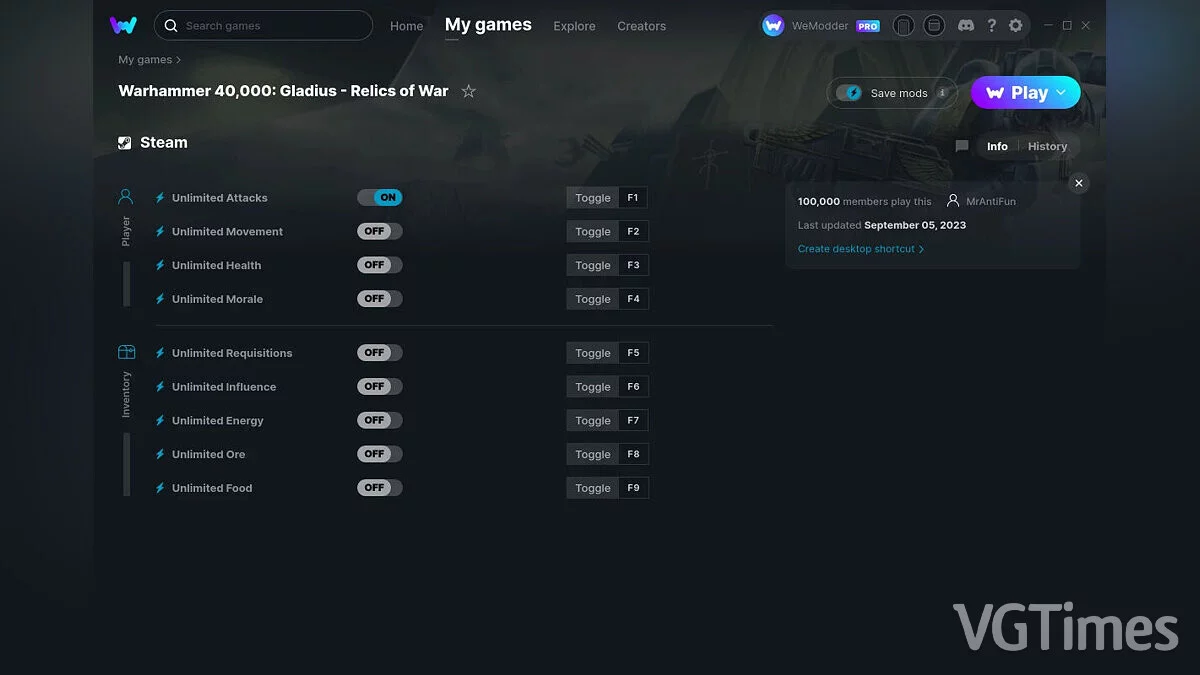Click the Inventory category chest icon

pyautogui.click(x=126, y=352)
